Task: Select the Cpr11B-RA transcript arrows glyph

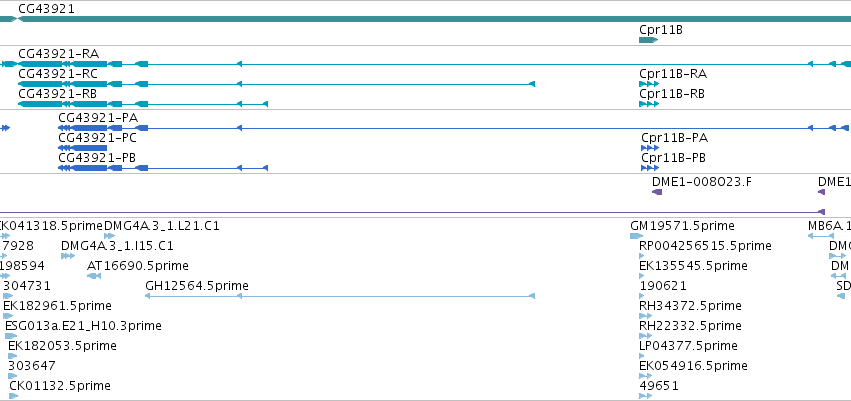Action: pyautogui.click(x=649, y=84)
